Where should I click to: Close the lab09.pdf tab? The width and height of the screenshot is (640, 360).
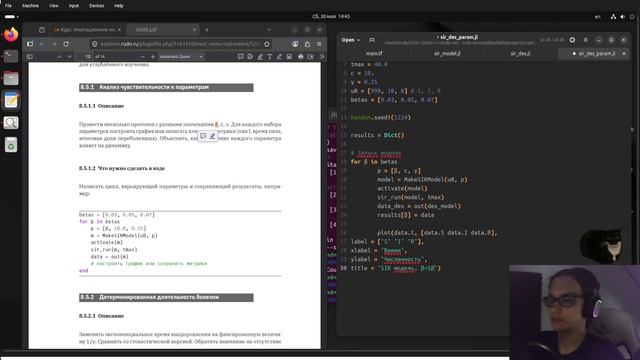pyautogui.click(x=194, y=30)
